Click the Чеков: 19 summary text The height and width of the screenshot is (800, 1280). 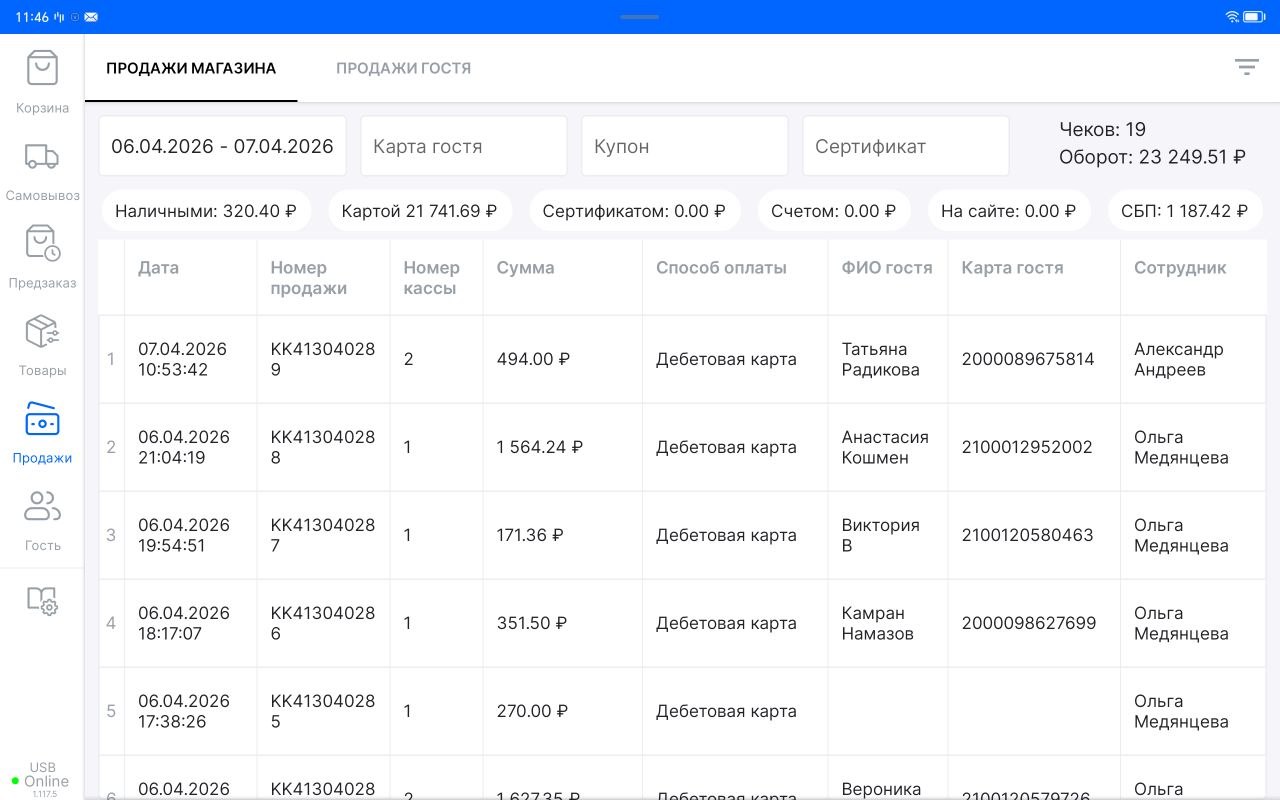pyautogui.click(x=1101, y=129)
